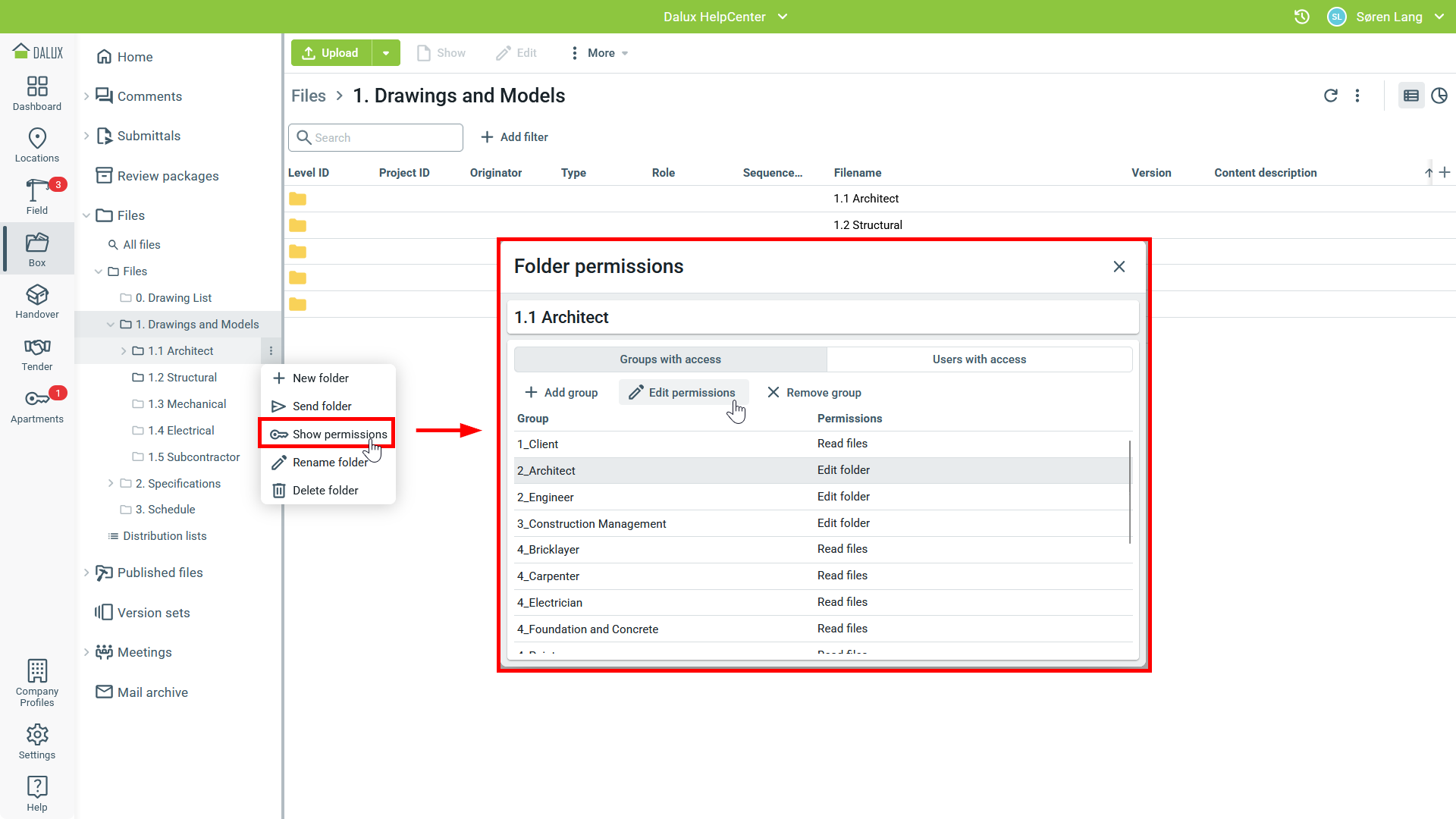The height and width of the screenshot is (819, 1456).
Task: Click the history clock icon in header
Action: (x=1301, y=17)
